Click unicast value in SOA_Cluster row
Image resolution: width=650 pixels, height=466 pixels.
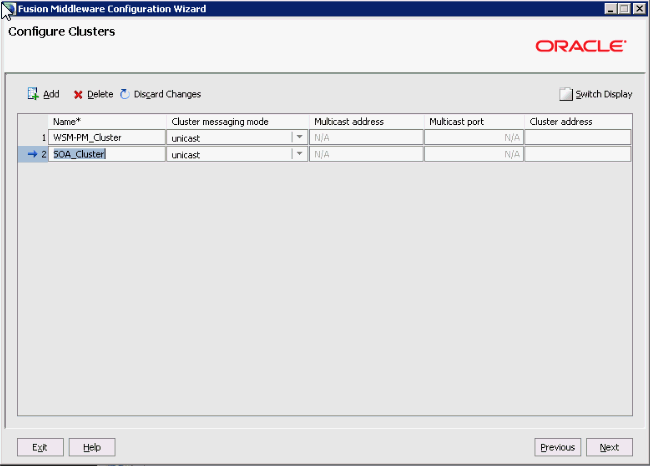186,155
